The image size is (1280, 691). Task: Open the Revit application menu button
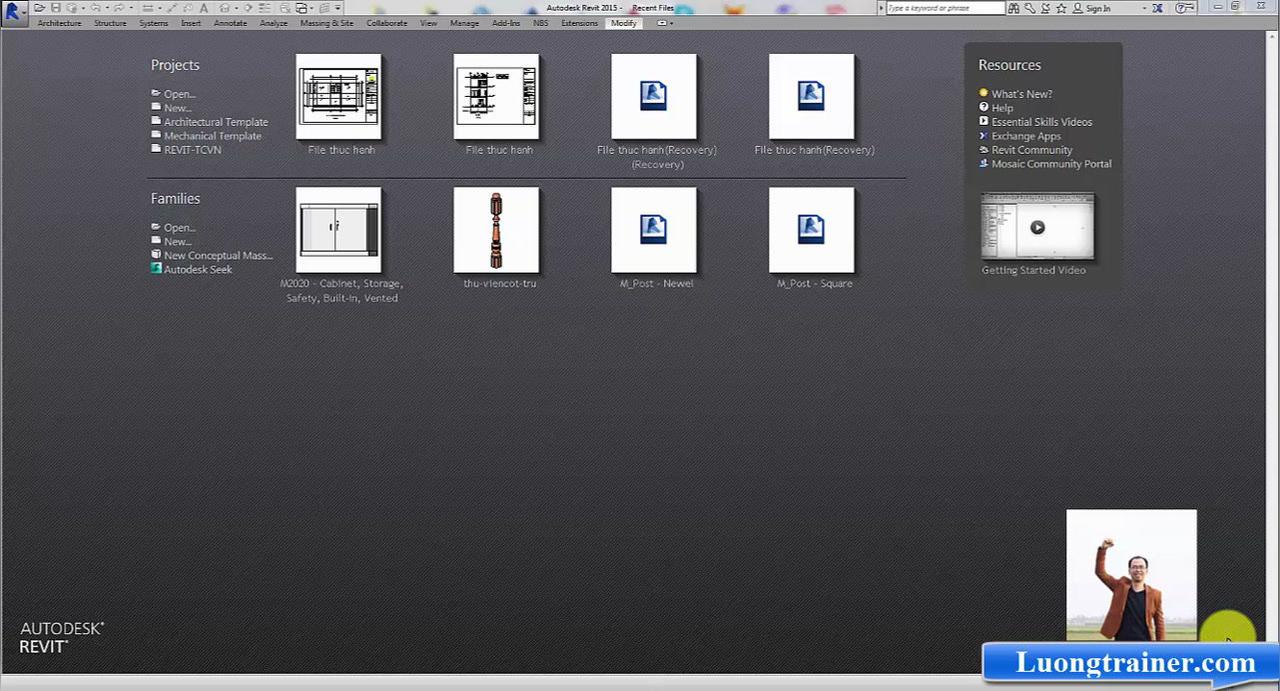pyautogui.click(x=13, y=13)
